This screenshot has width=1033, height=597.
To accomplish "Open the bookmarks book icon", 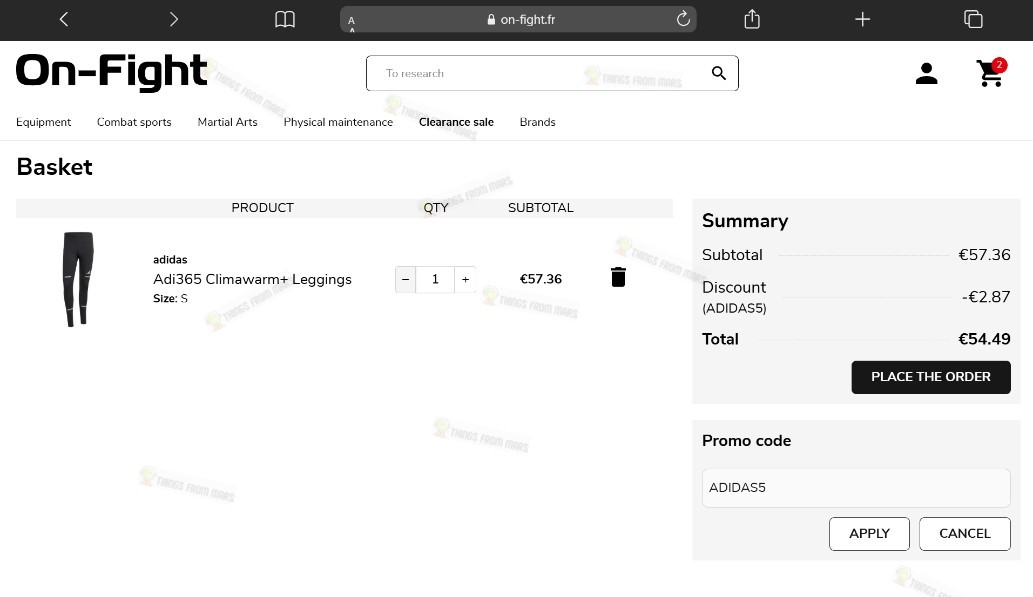I will click(x=285, y=19).
